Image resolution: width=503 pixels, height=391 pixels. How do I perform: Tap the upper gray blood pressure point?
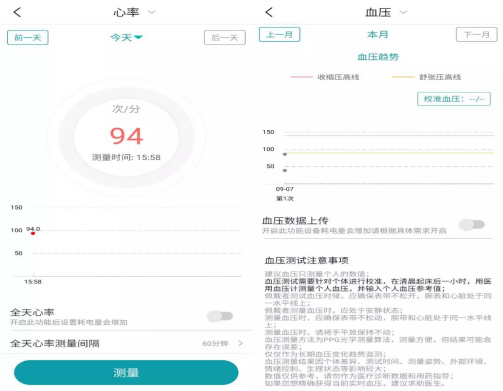(285, 154)
